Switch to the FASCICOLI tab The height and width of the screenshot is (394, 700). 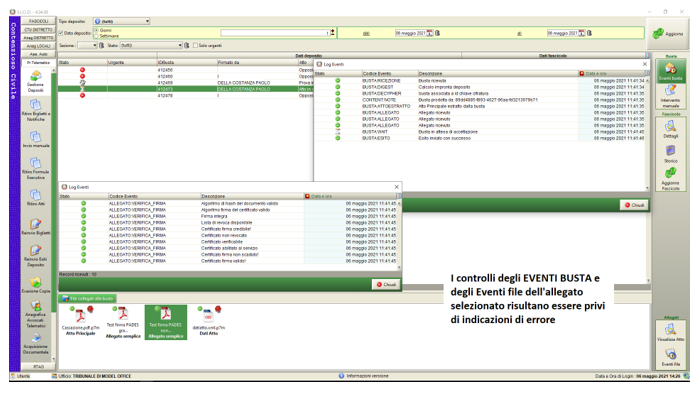(38, 21)
